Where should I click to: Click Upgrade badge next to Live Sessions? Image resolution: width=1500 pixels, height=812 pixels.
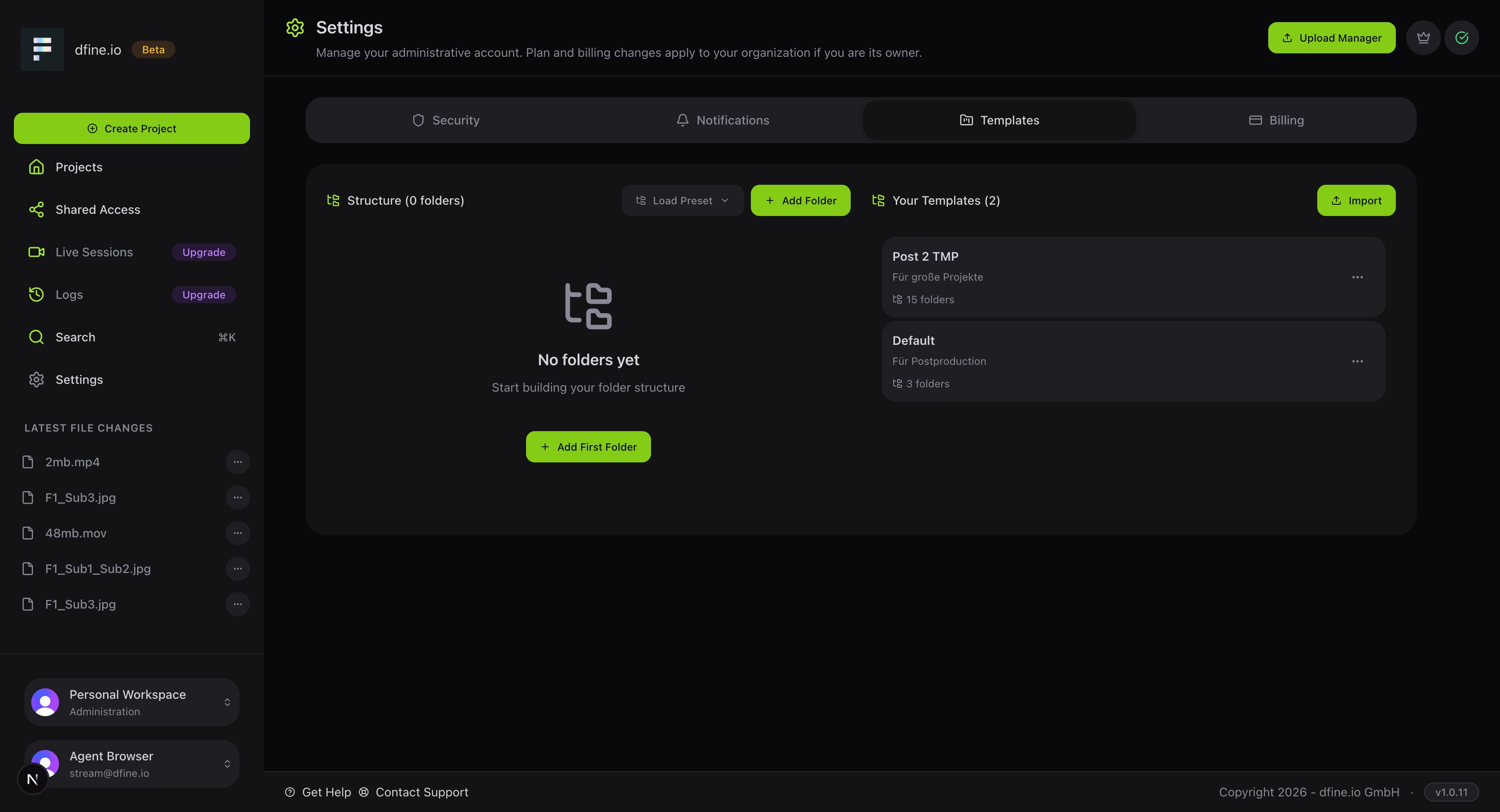pos(204,252)
